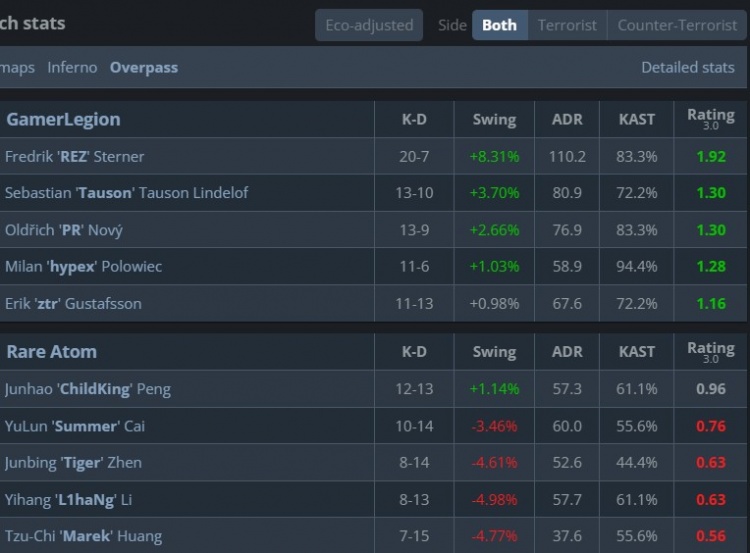750x553 pixels.
Task: Open Oldřich 'PR' Nový's player profile
Action: click(64, 229)
